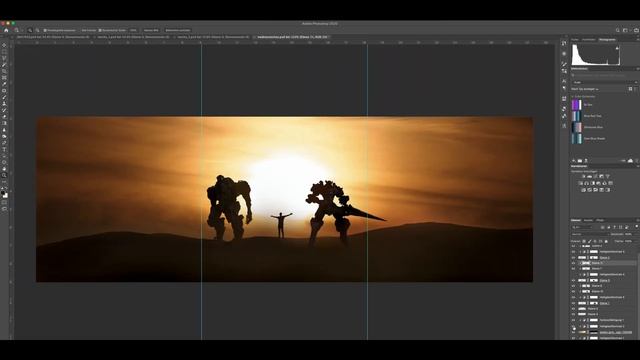The image size is (640, 360).
Task: Select the Hand tool
Action: (x=4, y=169)
